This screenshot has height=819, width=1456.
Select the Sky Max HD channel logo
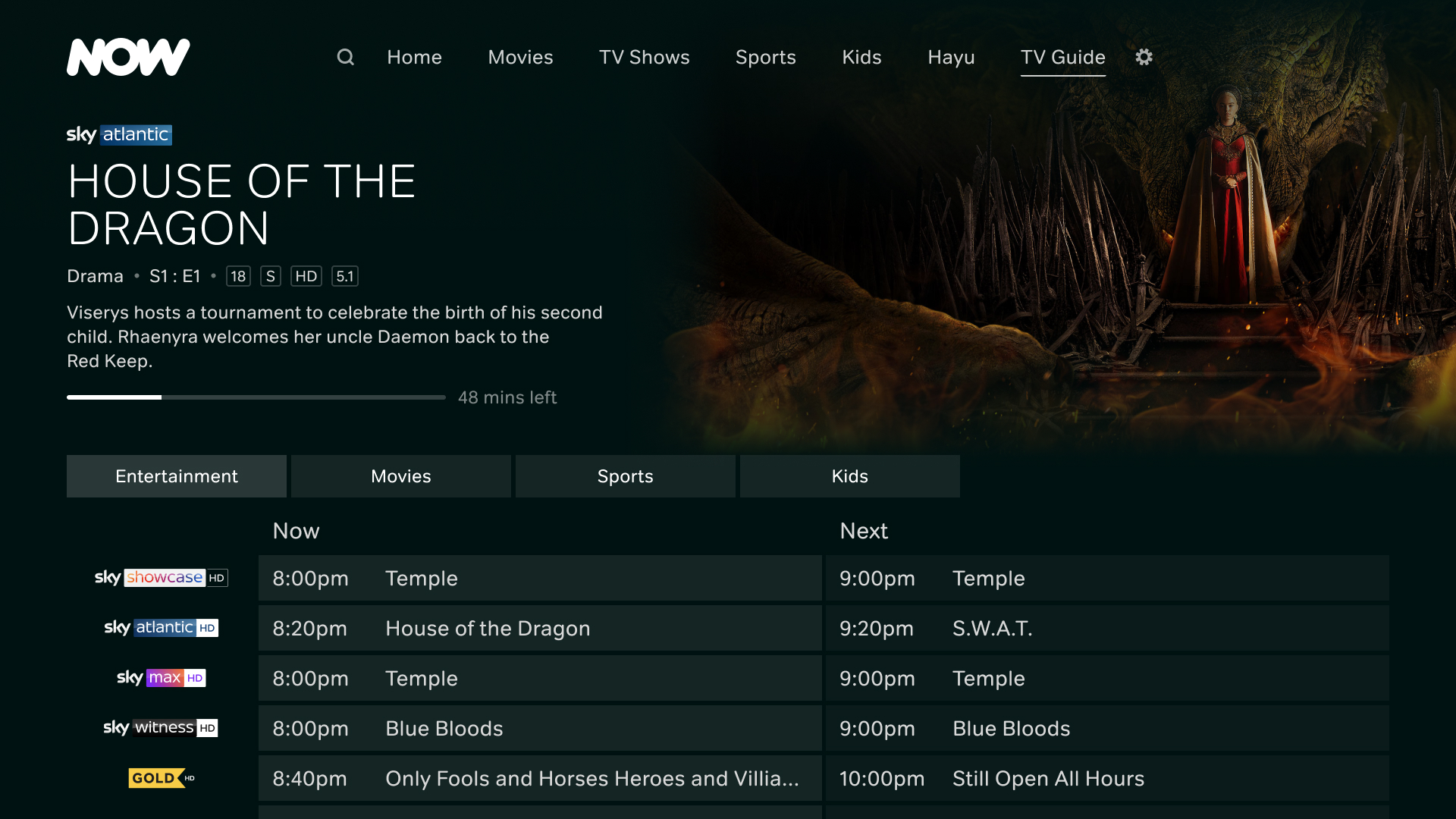[x=161, y=678]
